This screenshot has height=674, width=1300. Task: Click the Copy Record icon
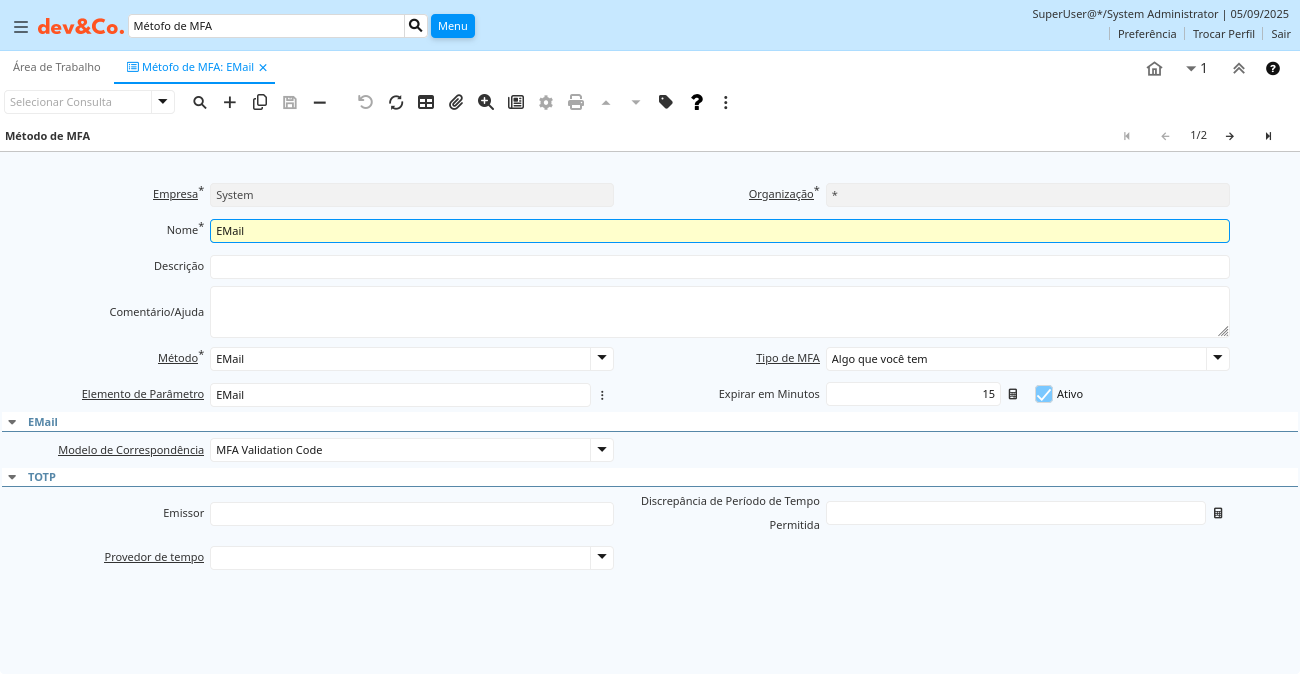[260, 102]
